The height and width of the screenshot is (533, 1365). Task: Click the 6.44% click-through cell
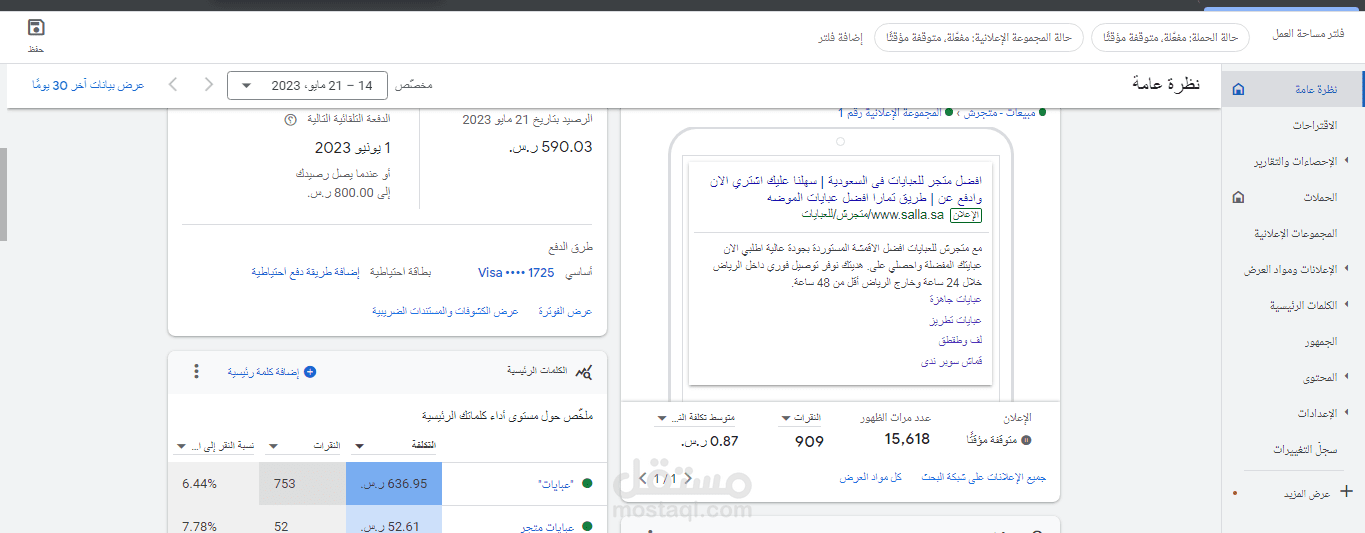pos(215,483)
